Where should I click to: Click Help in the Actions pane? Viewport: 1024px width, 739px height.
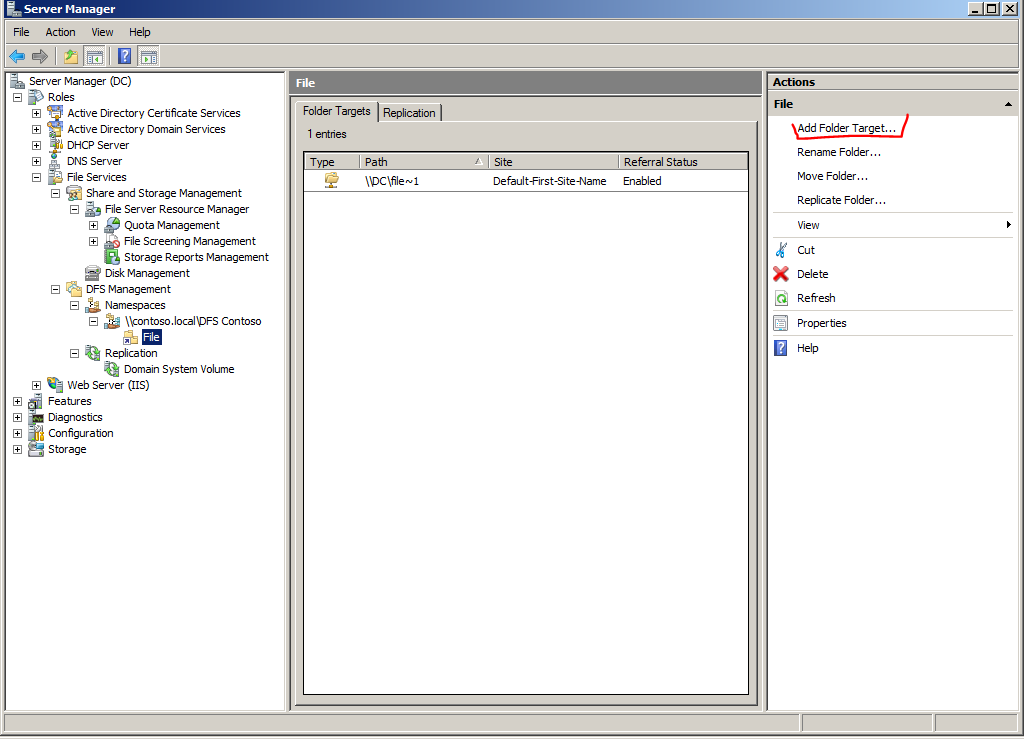pyautogui.click(x=807, y=348)
